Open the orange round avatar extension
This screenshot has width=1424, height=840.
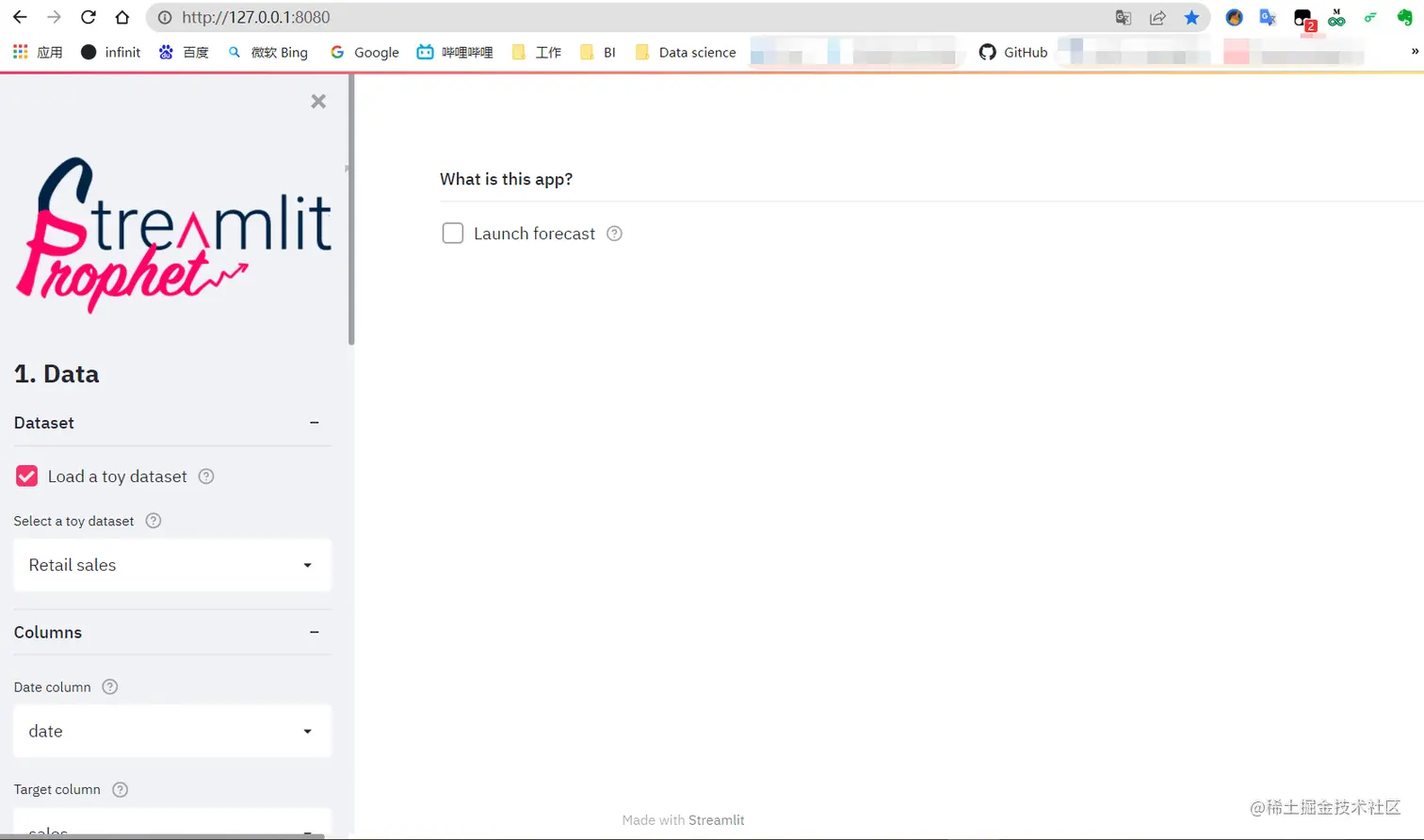[1234, 17]
